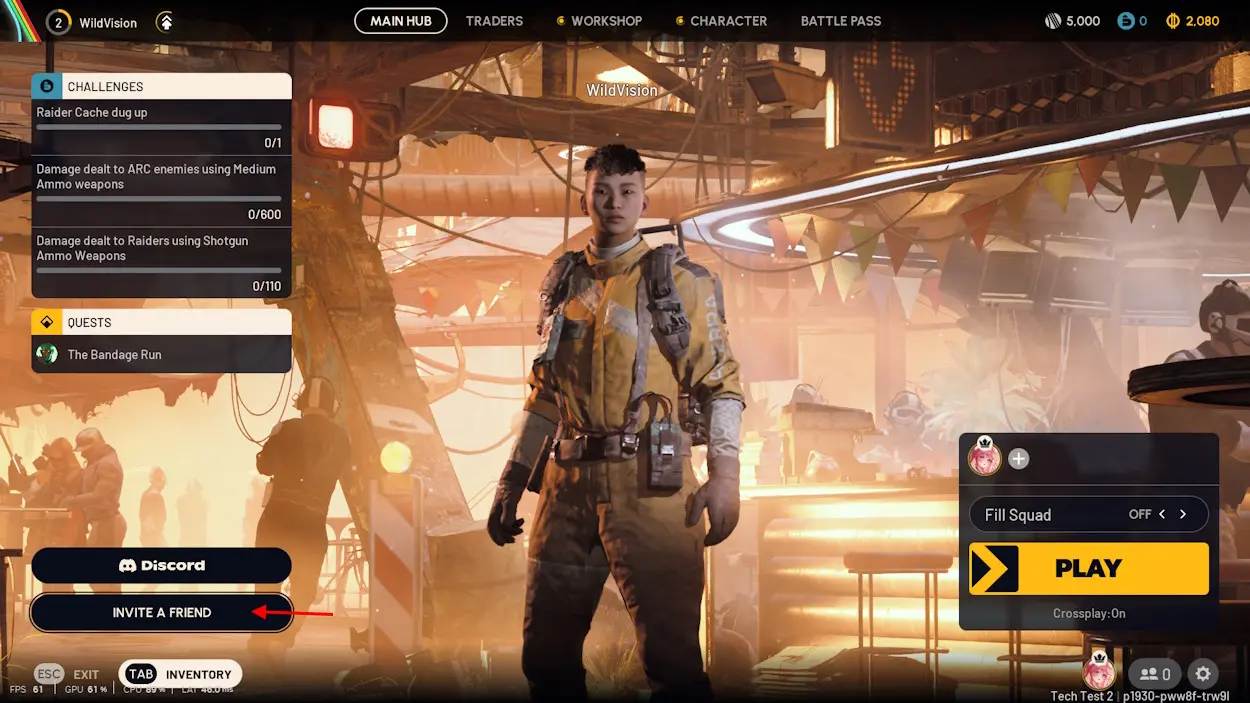Toggle Fill Squad with right arrow

click(1183, 514)
